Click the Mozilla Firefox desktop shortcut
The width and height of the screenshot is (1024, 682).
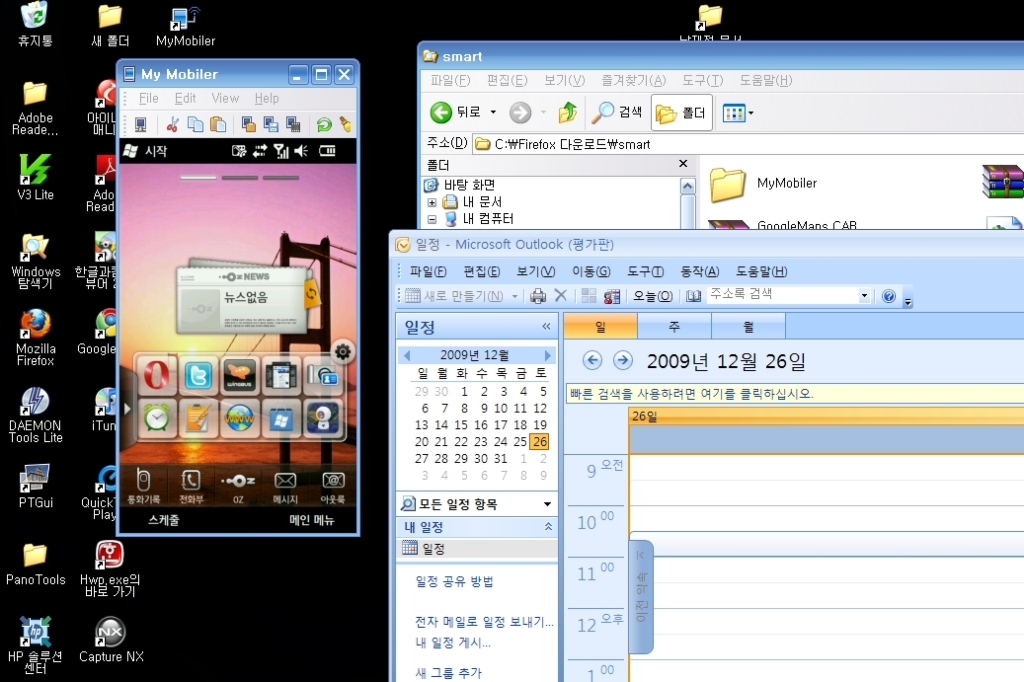click(x=35, y=337)
